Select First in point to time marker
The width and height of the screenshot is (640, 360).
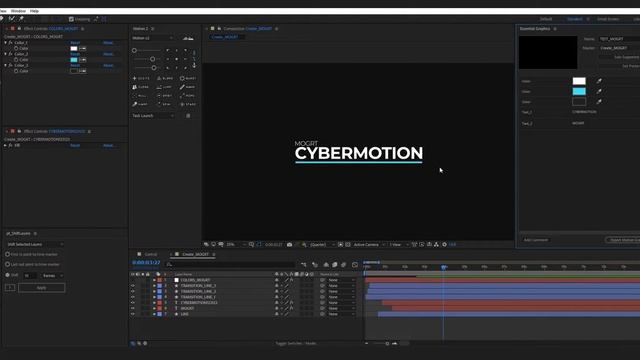[7, 254]
